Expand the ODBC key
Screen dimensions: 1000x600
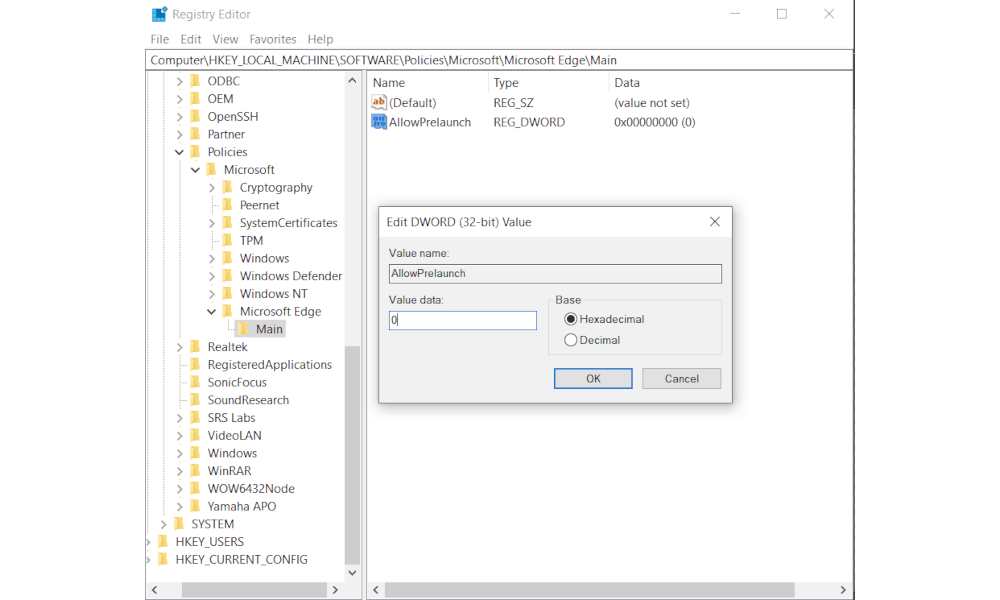[179, 81]
